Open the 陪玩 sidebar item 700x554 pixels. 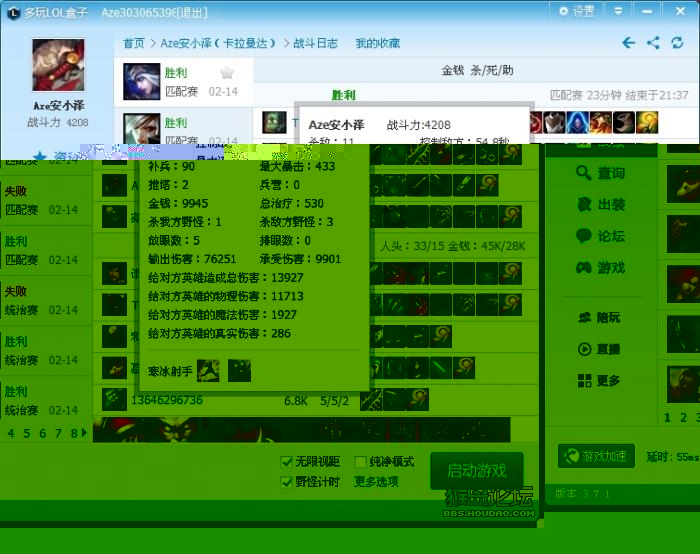(x=599, y=317)
